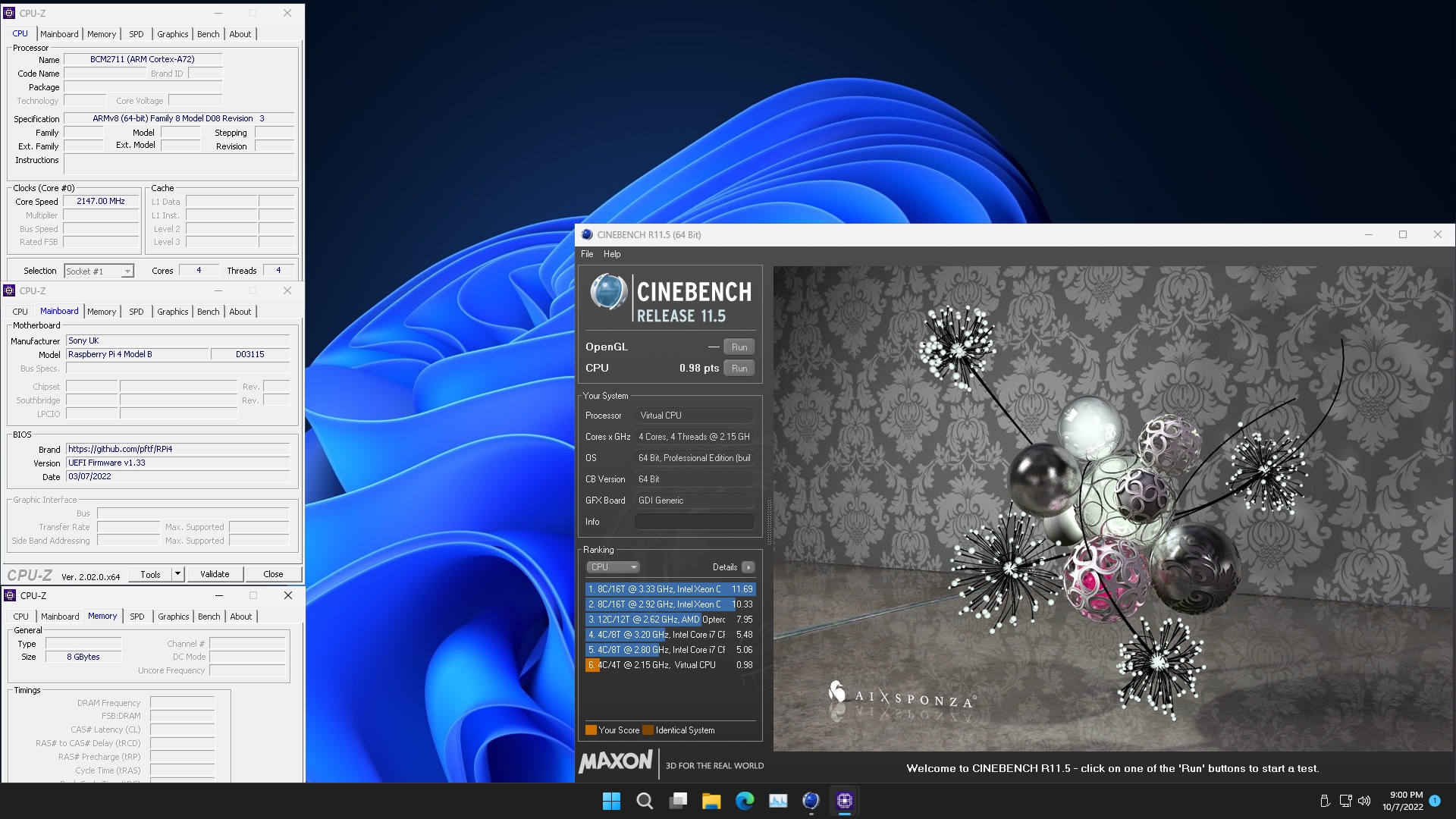Viewport: 1456px width, 819px height.
Task: Open the notification badge in tray
Action: [1435, 800]
